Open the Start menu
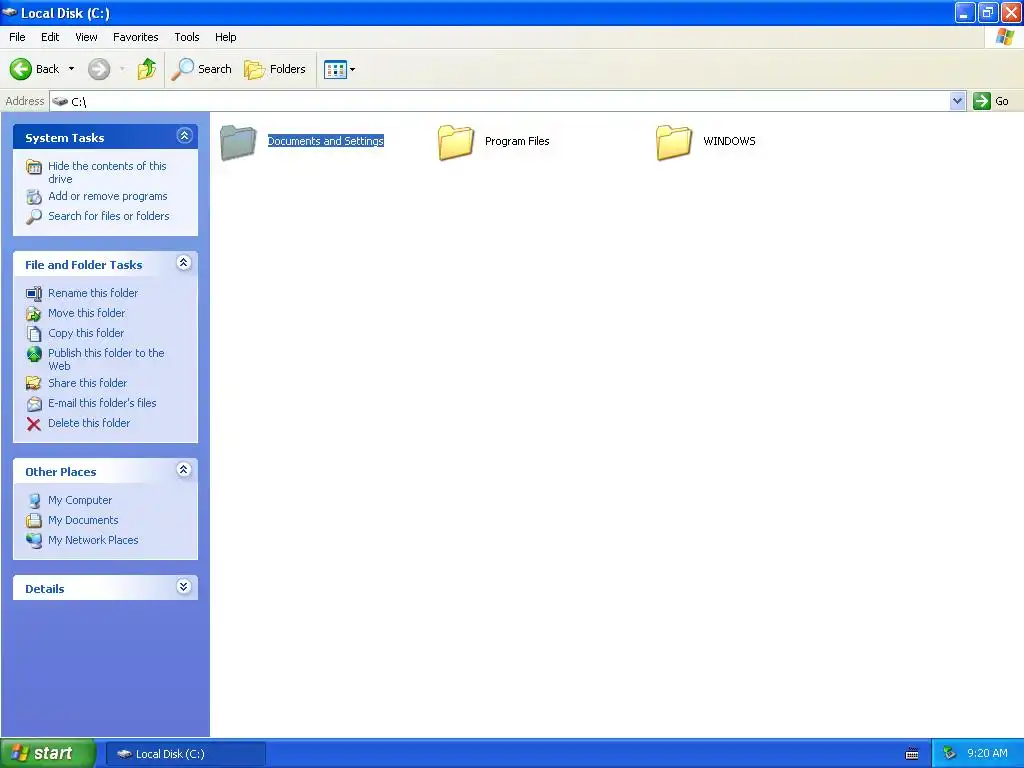The image size is (1024, 768). click(x=48, y=753)
